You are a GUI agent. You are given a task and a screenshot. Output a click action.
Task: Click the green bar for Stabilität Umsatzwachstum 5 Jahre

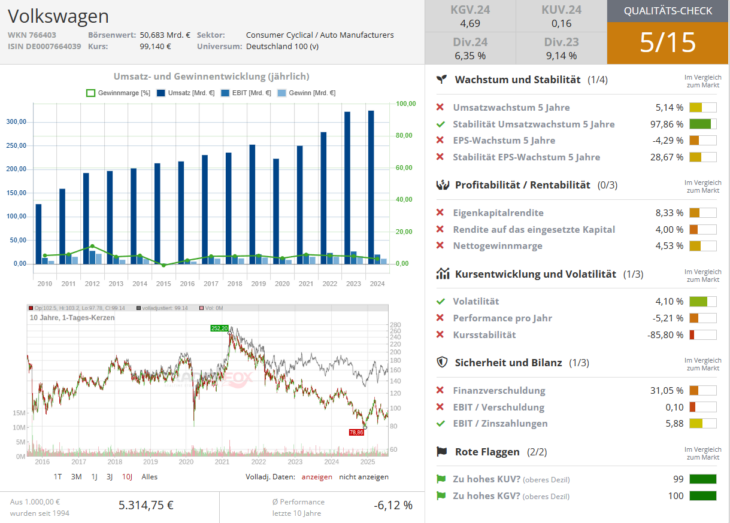pos(700,124)
